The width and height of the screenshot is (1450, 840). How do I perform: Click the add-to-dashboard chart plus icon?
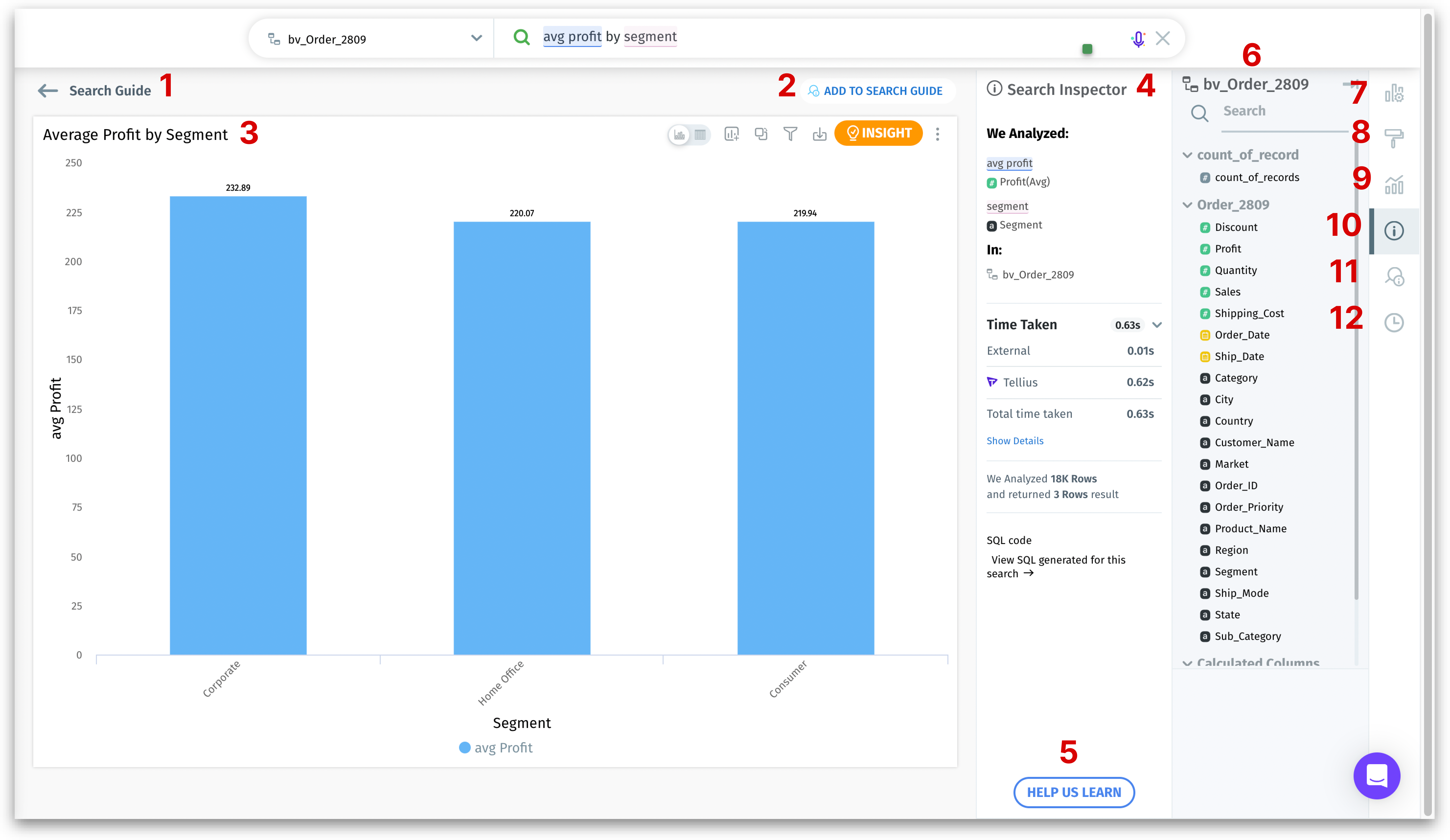point(731,134)
